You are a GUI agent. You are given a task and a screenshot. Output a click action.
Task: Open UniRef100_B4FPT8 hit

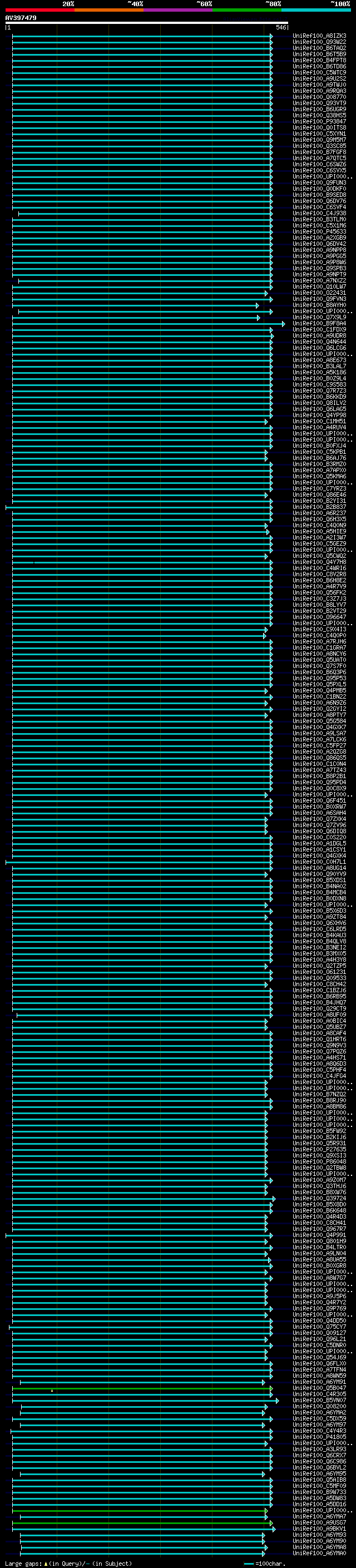click(x=319, y=60)
